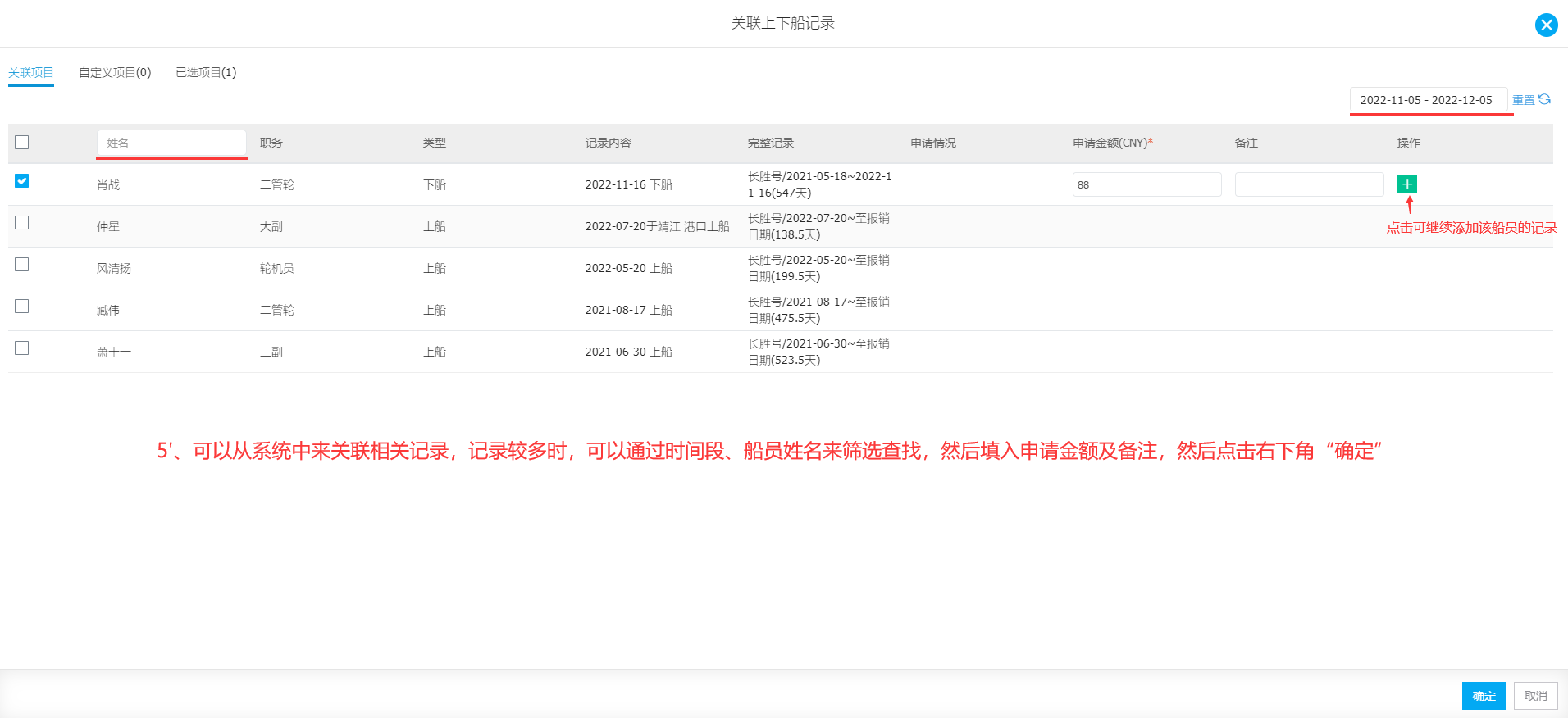This screenshot has width=1568, height=718.
Task: Check the checkbox for 臧伟
Action: 22,307
